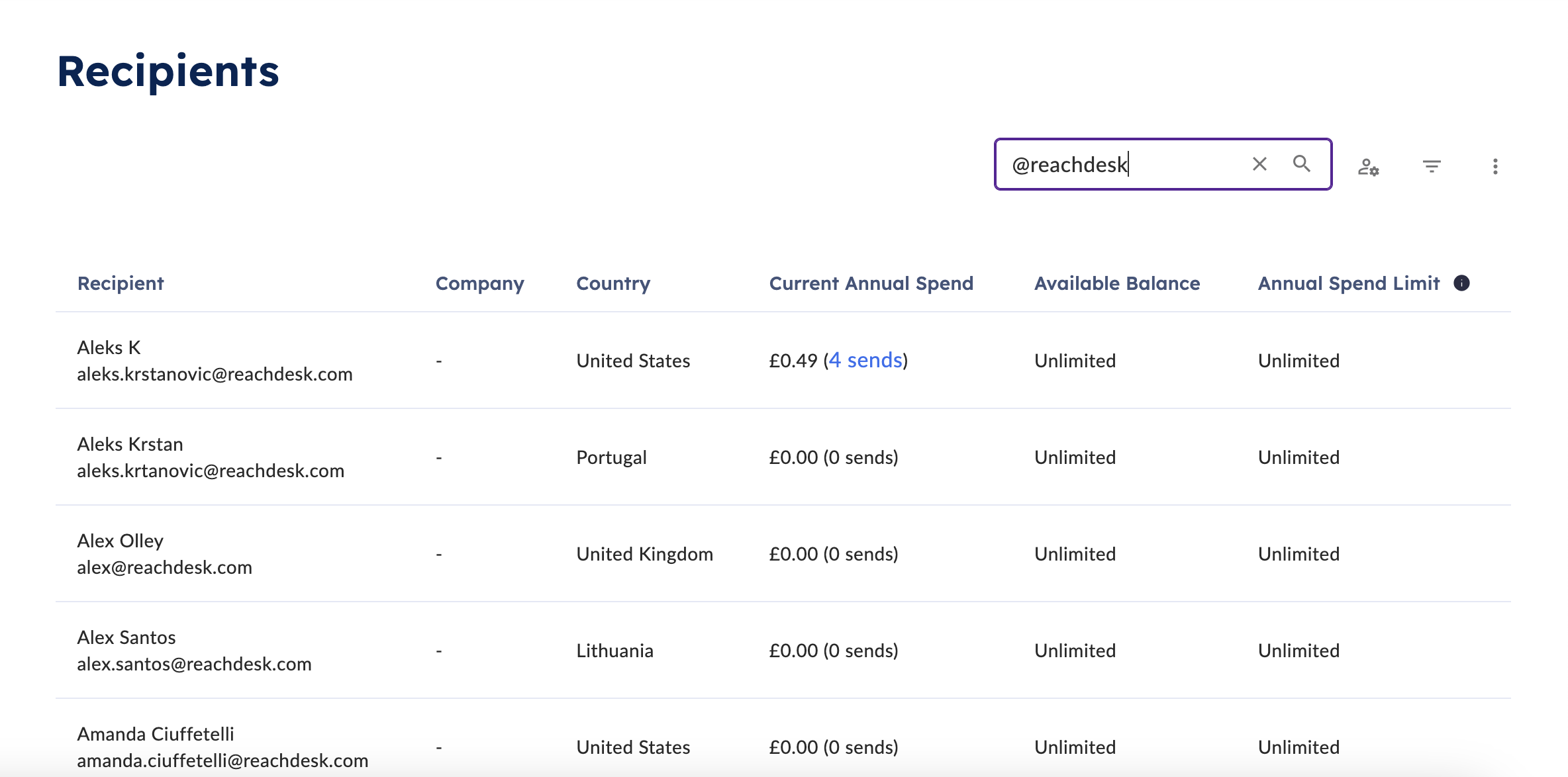Viewport: 1568px width, 777px height.
Task: Sort by Recipient column header
Action: pos(121,283)
